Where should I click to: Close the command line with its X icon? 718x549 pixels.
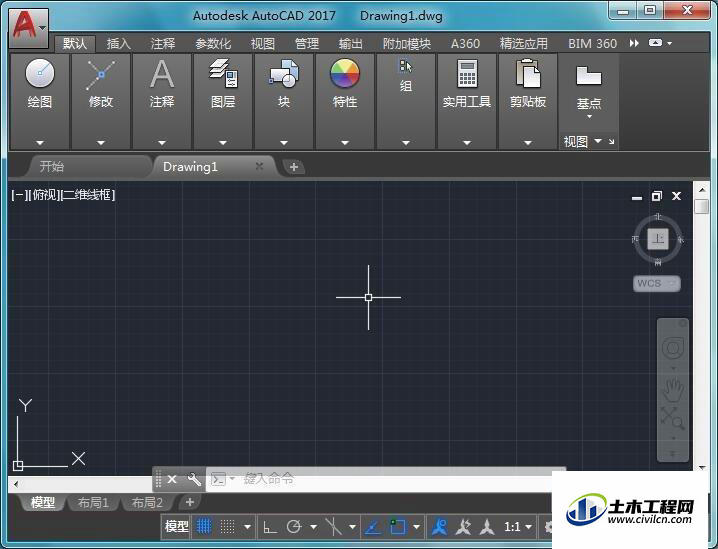coord(172,479)
